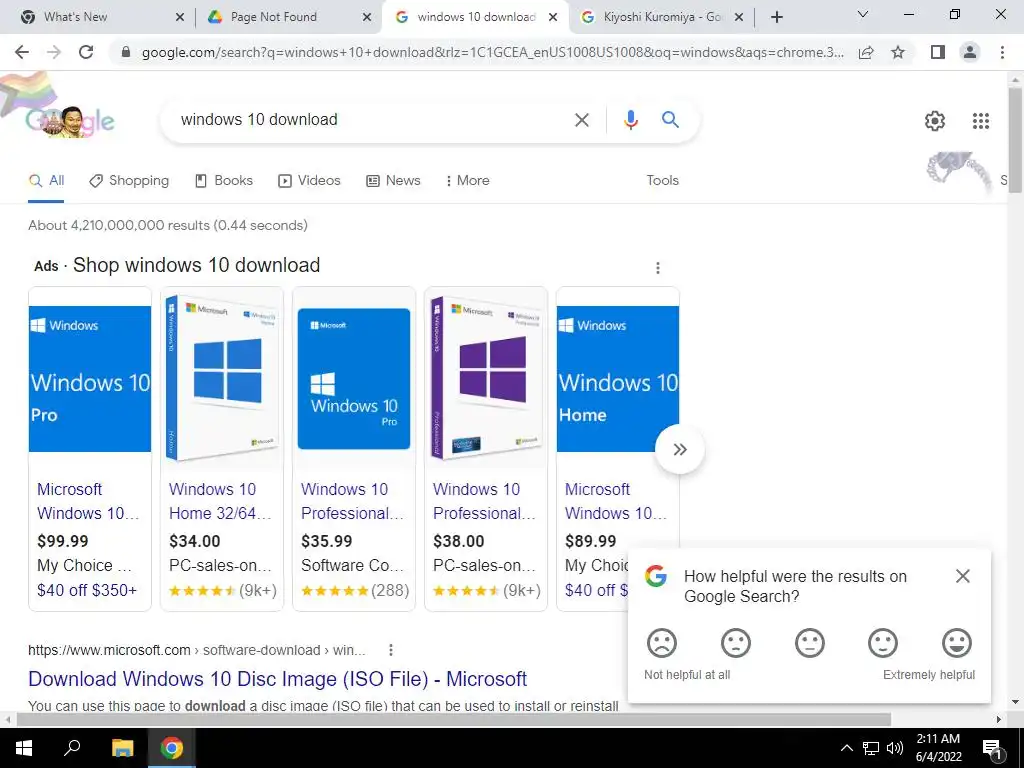Open Windows taskbar search
The image size is (1024, 768).
tap(72, 748)
